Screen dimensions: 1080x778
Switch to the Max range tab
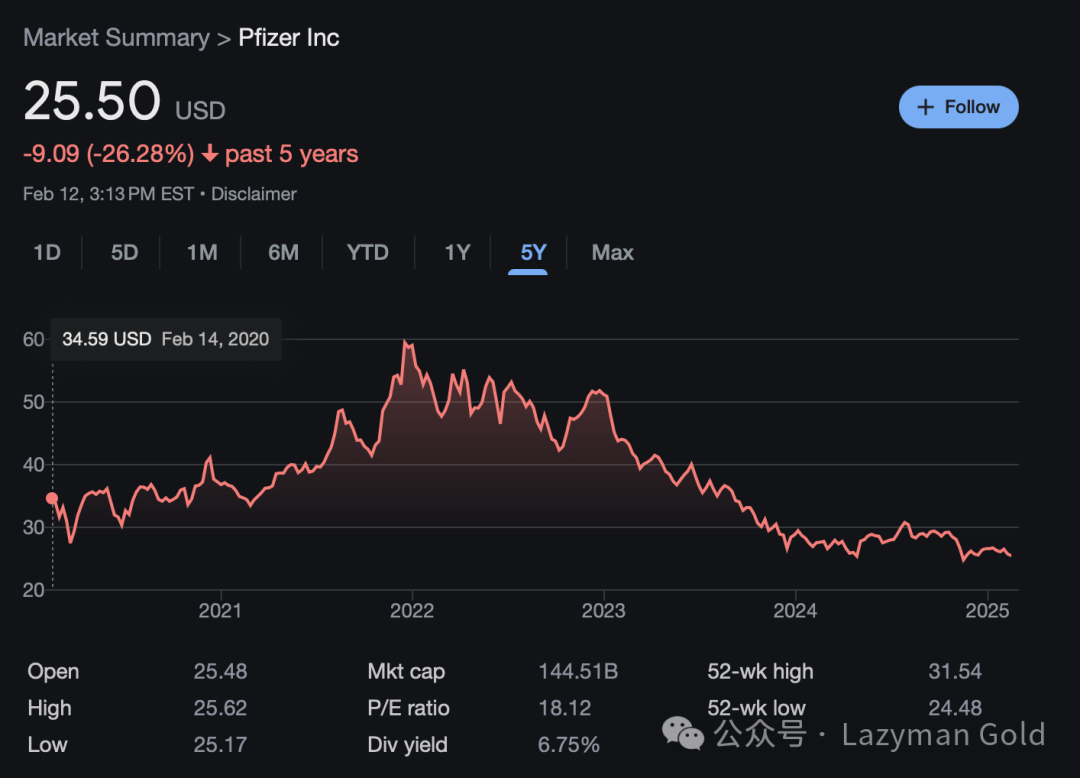tap(612, 253)
